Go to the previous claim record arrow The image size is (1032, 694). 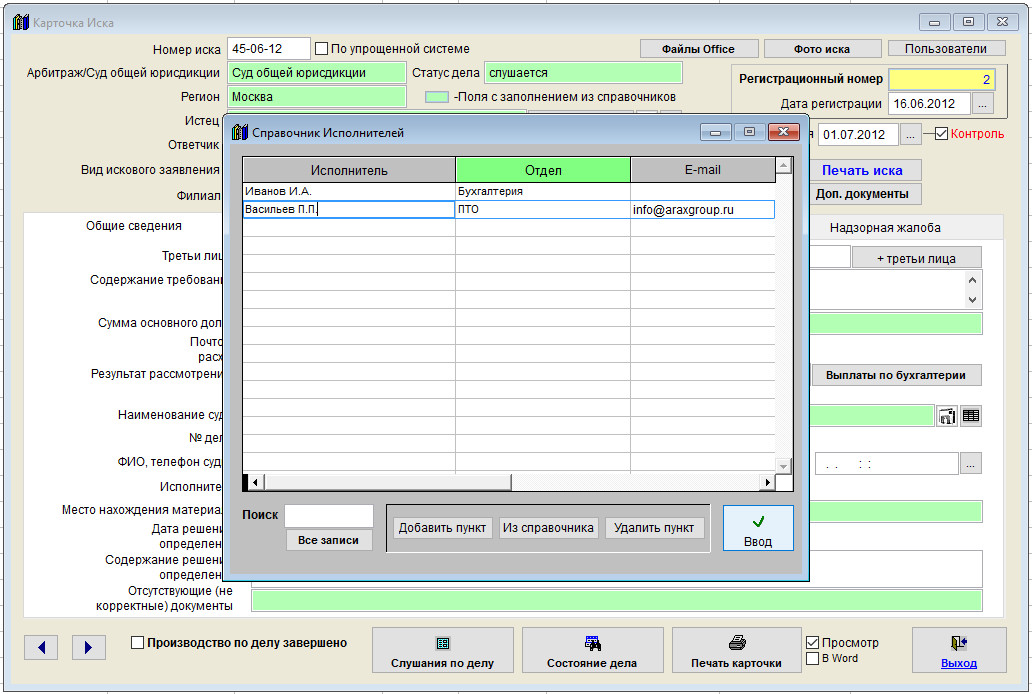click(x=41, y=647)
